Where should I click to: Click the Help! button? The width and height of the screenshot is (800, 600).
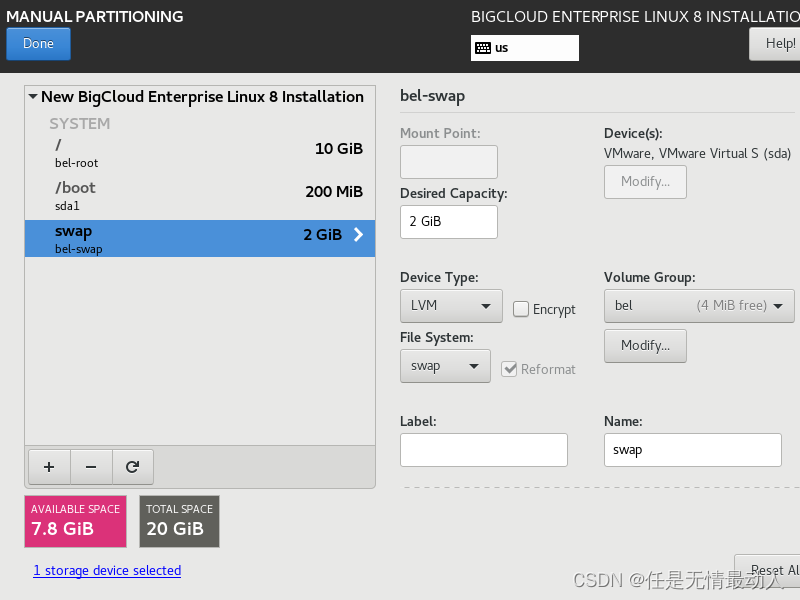click(774, 44)
